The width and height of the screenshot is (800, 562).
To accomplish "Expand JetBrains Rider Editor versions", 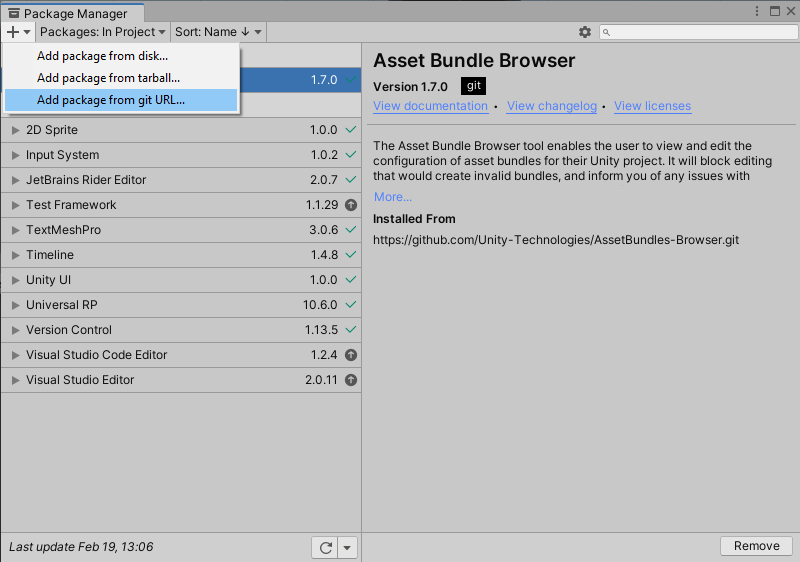I will pos(16,180).
